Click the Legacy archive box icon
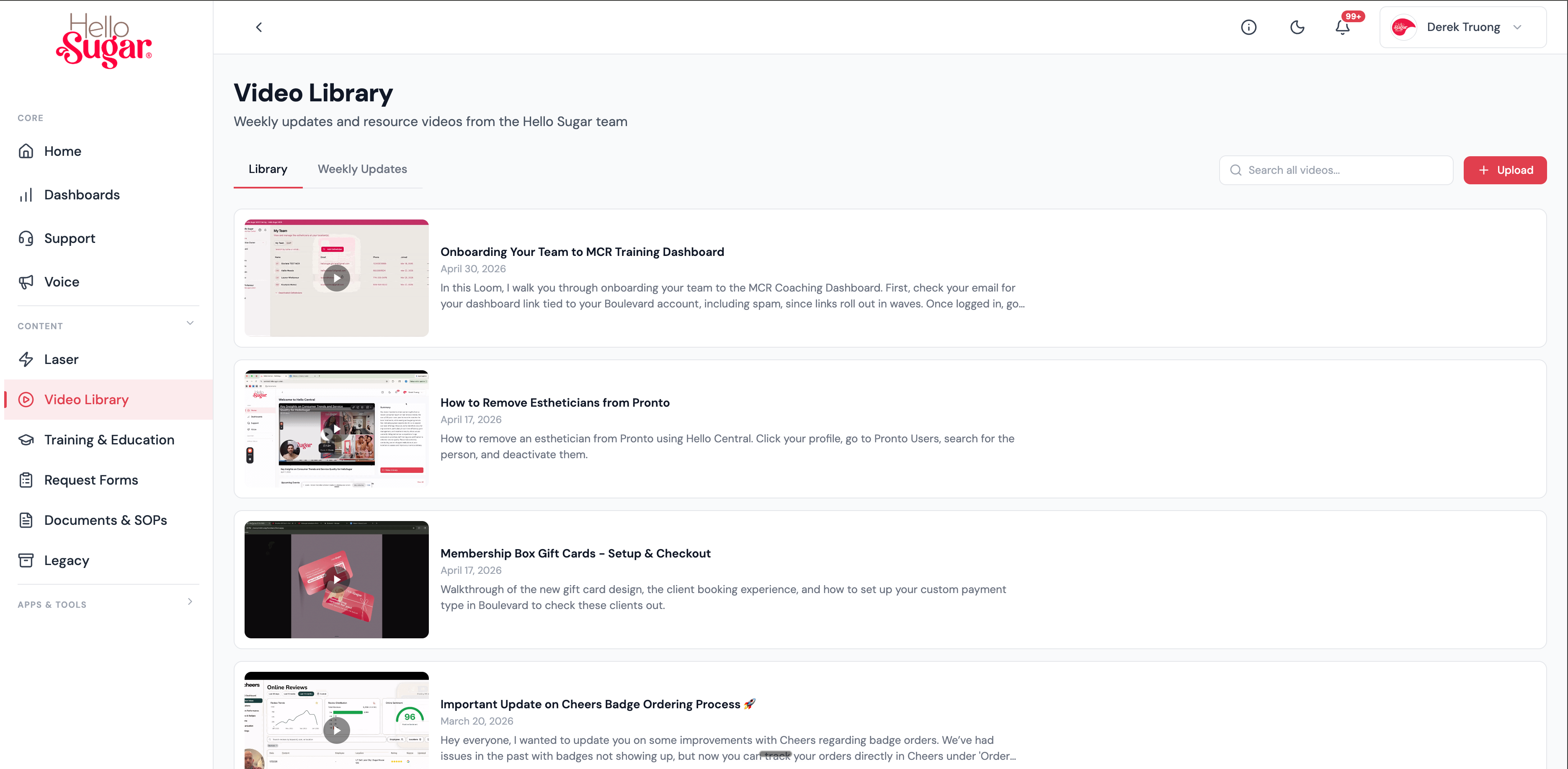The height and width of the screenshot is (769, 1568). 26,560
